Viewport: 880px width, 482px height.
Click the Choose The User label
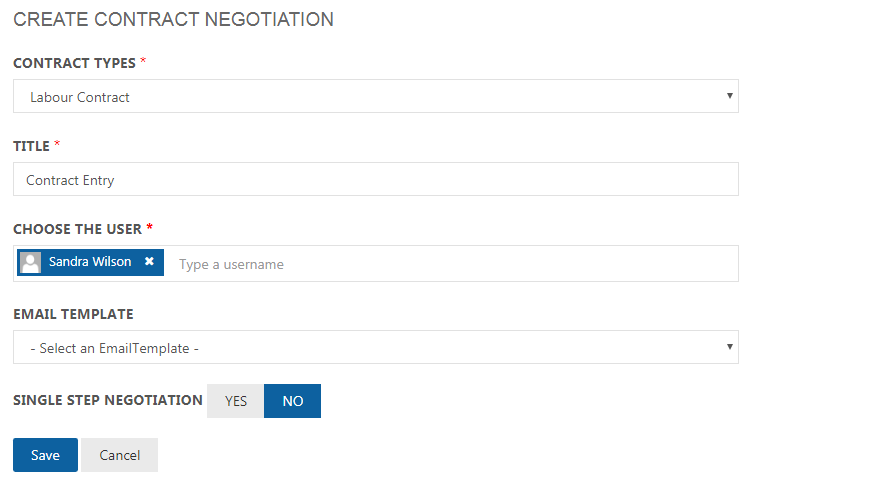coord(77,229)
